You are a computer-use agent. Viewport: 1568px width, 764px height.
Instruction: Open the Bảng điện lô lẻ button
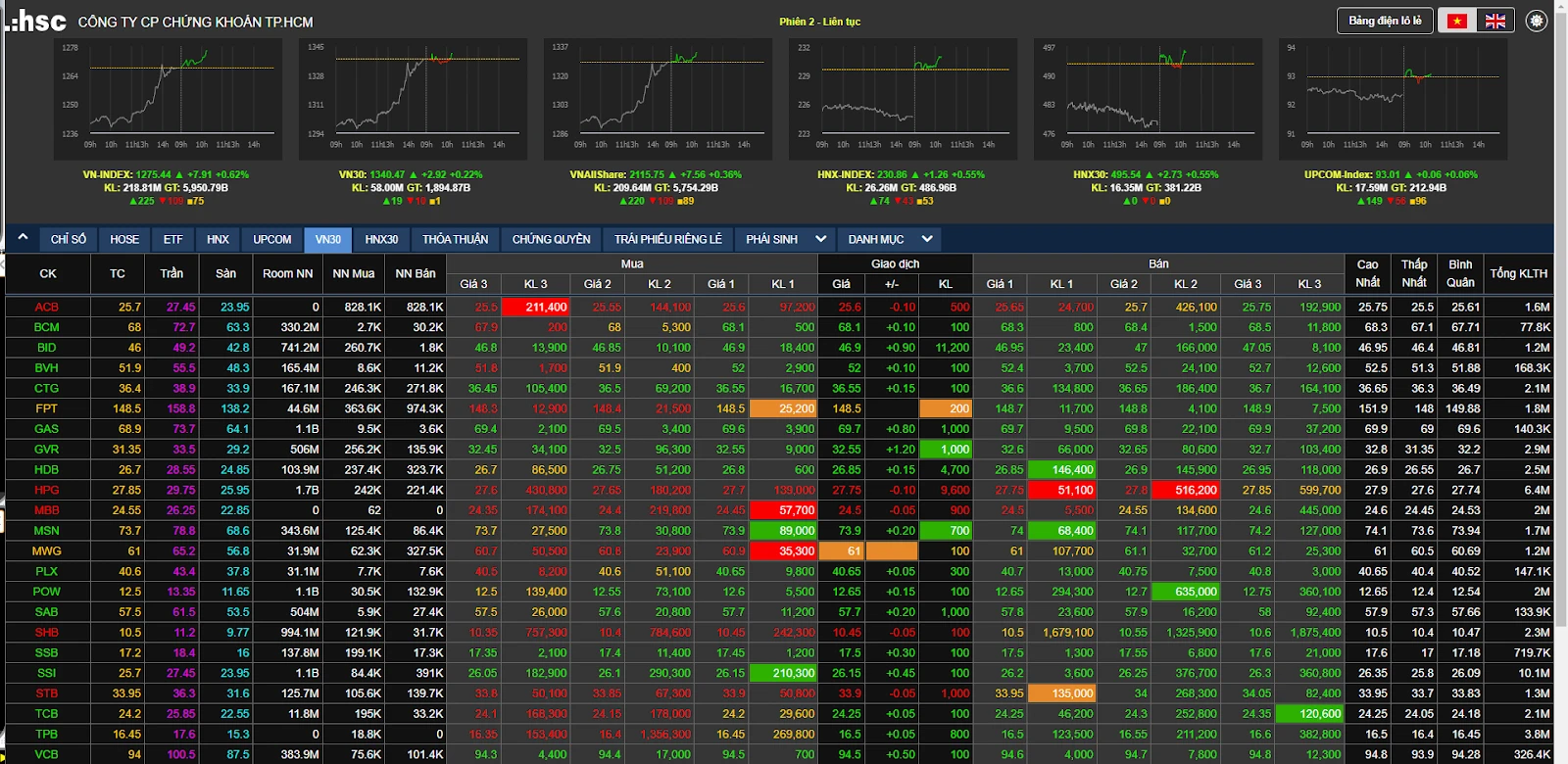coord(1385,21)
